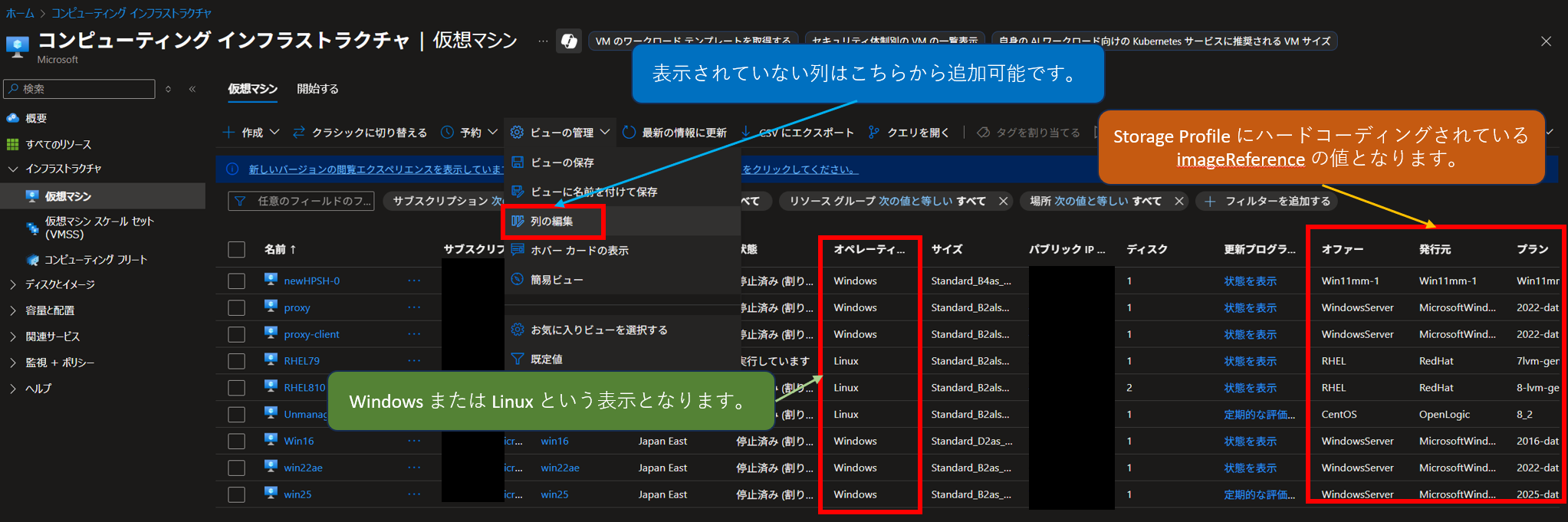1568x522 pixels.
Task: Click the クエリを開く query icon
Action: point(873,132)
